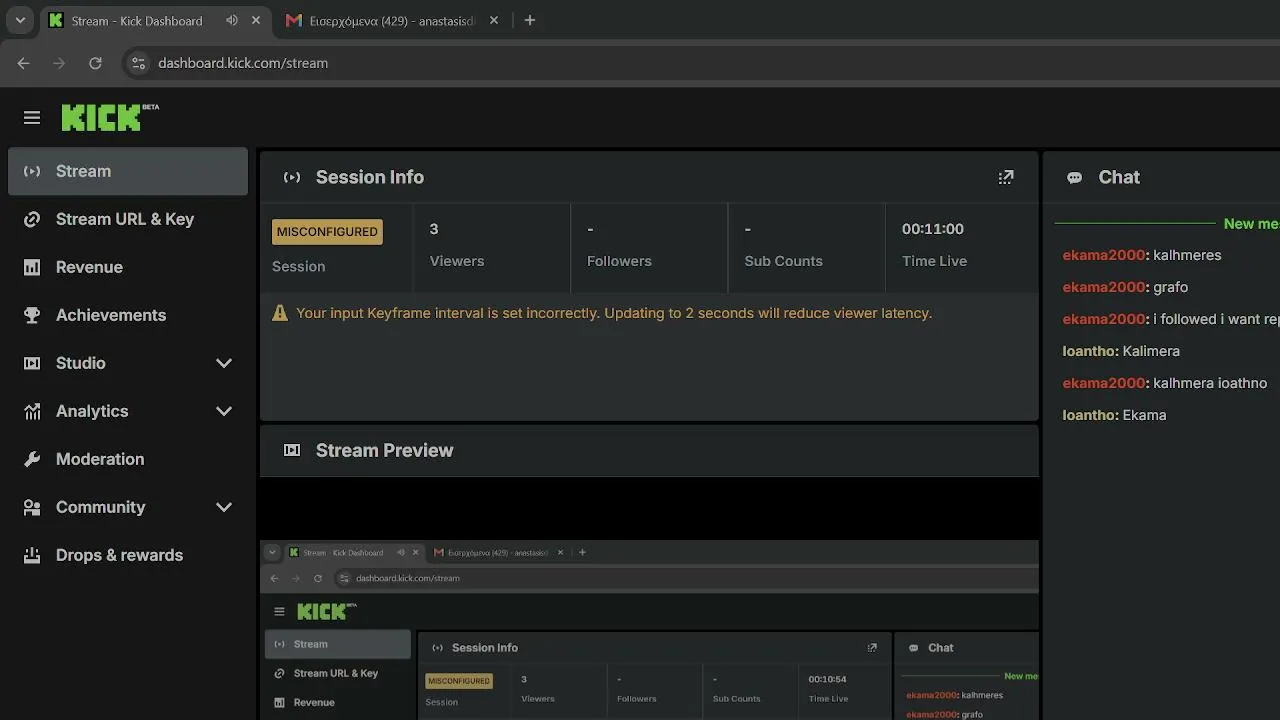
Task: Click the MISCONFIGURED session badge
Action: coord(327,231)
